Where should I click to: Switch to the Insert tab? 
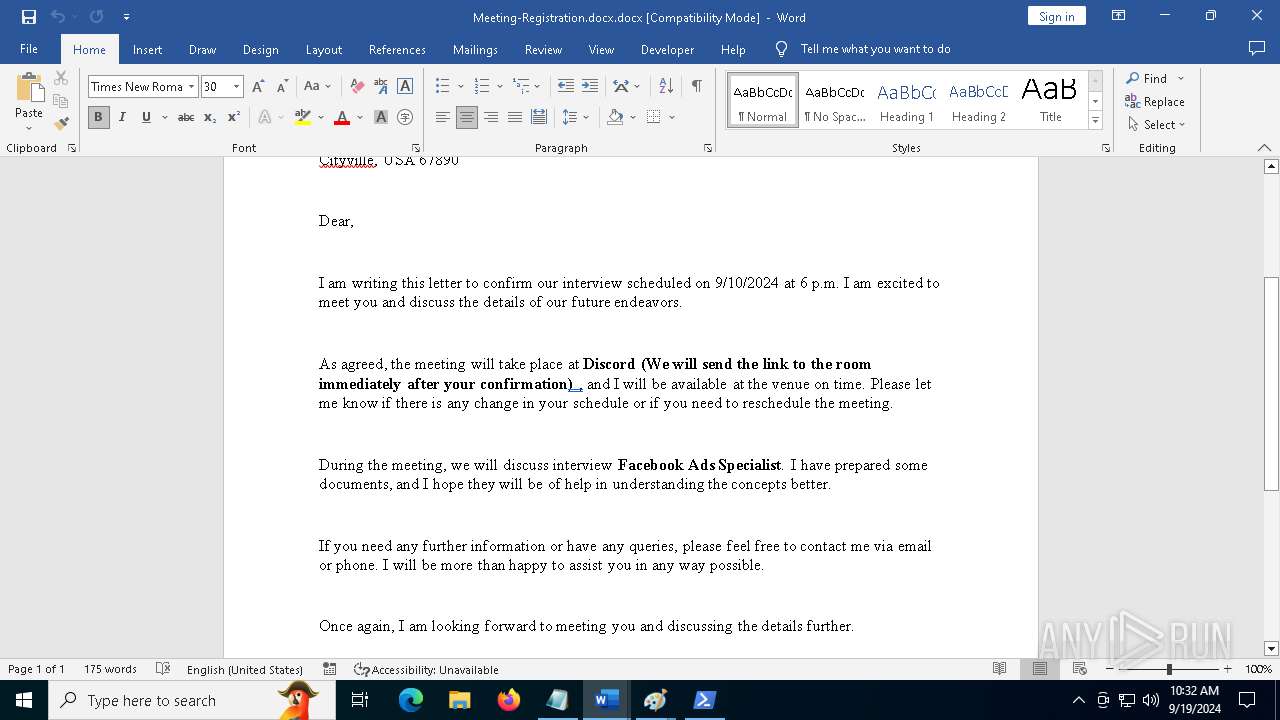[x=147, y=49]
